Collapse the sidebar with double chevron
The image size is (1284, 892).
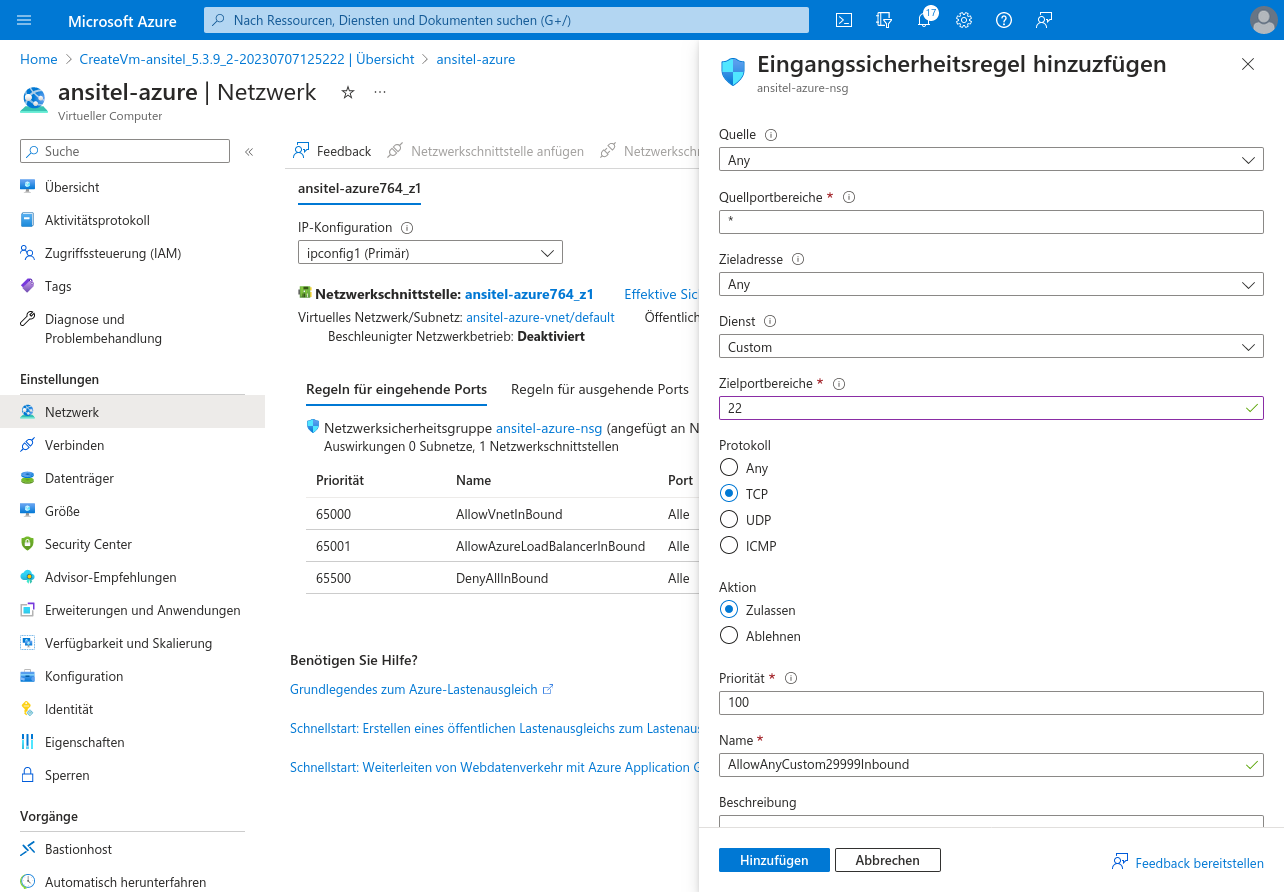(249, 152)
